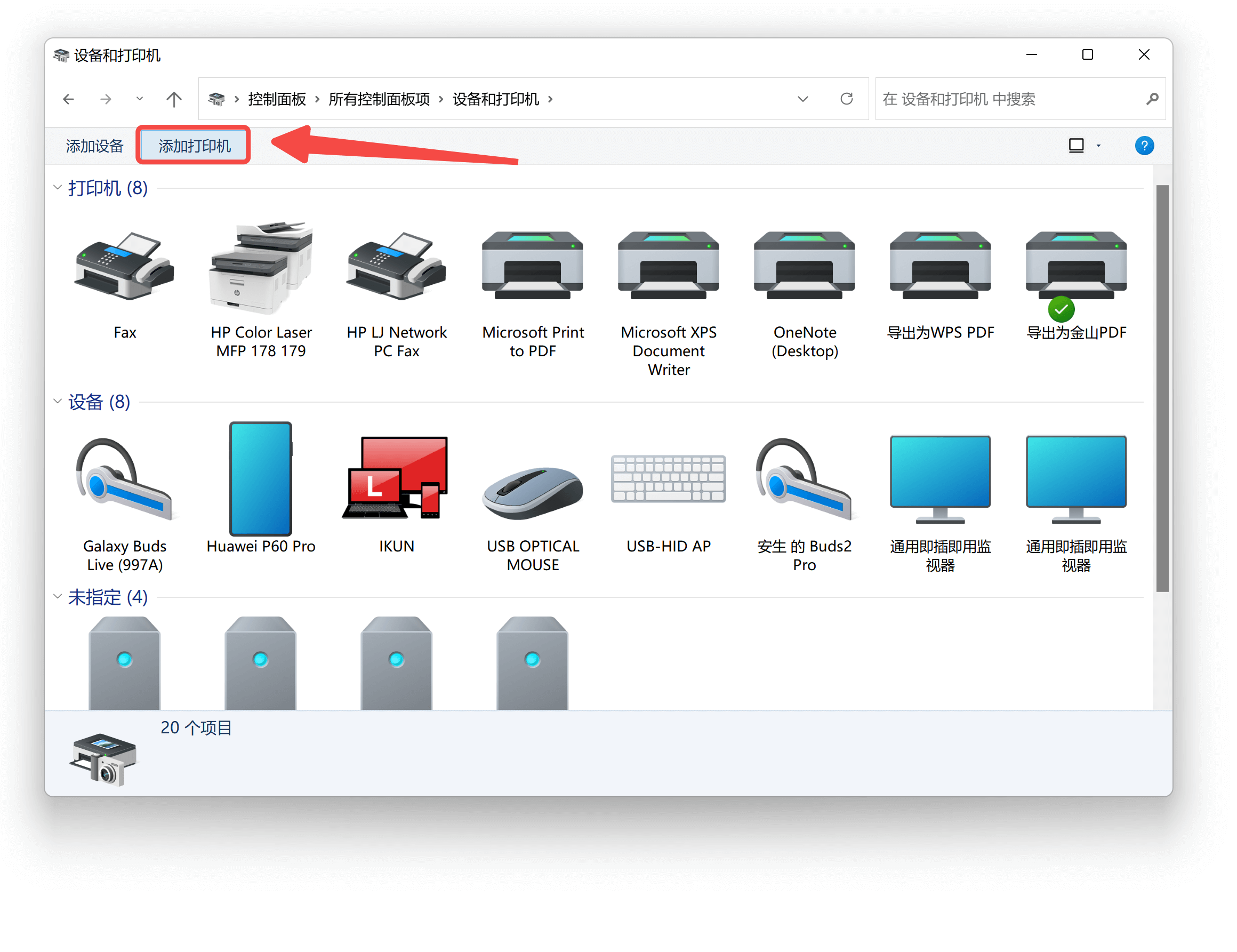Select HP Color Laser MFP 178 179 printer
The width and height of the screenshot is (1237, 952).
tap(261, 268)
